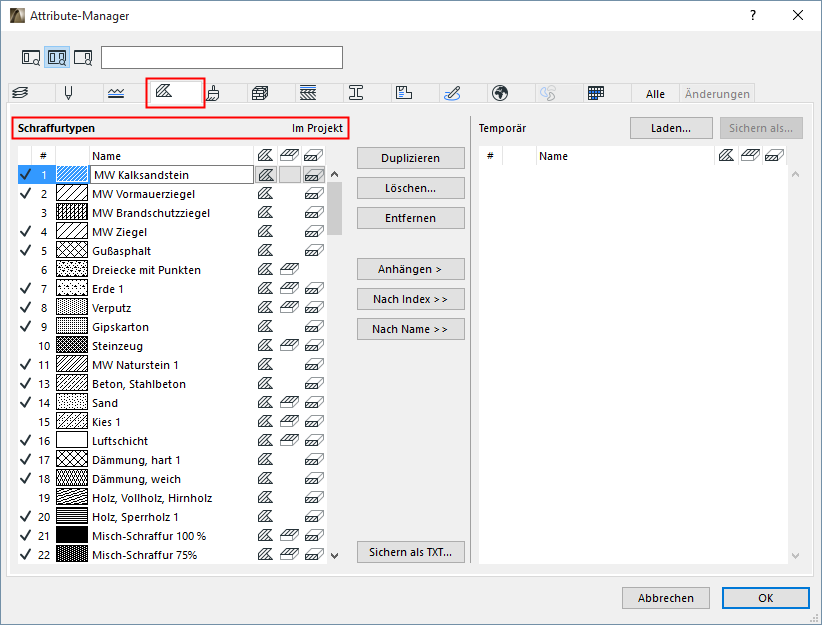Export list via Sichern als TXT...
The height and width of the screenshot is (625, 822).
pyautogui.click(x=410, y=552)
